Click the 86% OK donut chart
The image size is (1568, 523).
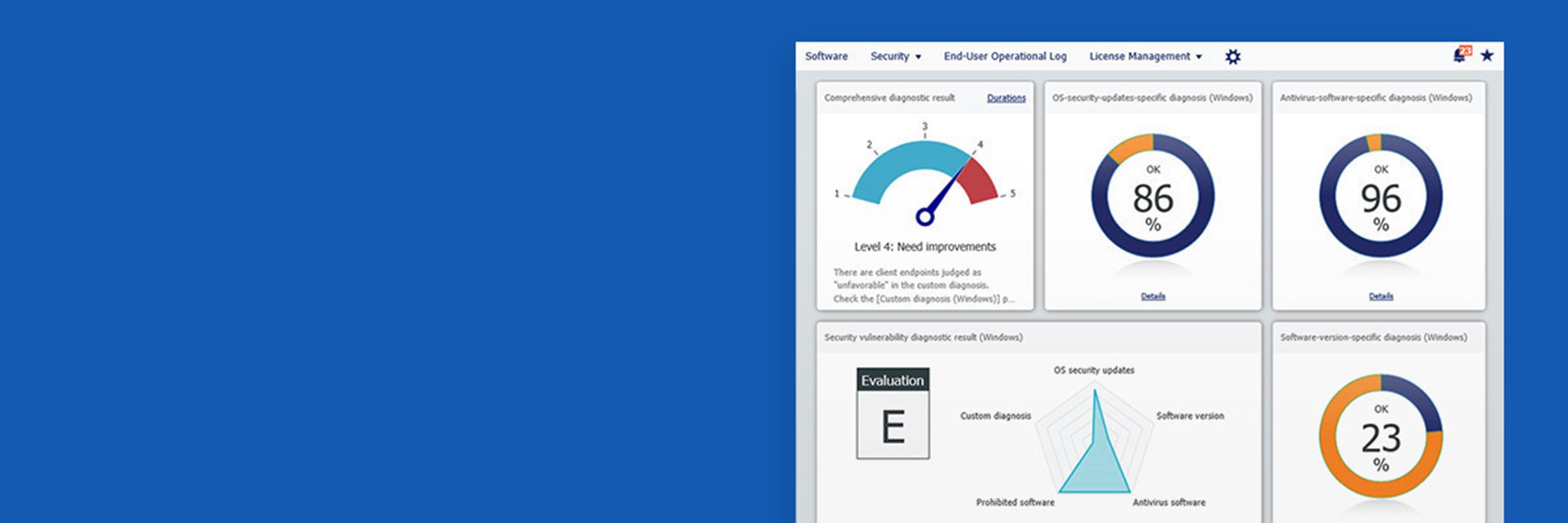[1153, 196]
